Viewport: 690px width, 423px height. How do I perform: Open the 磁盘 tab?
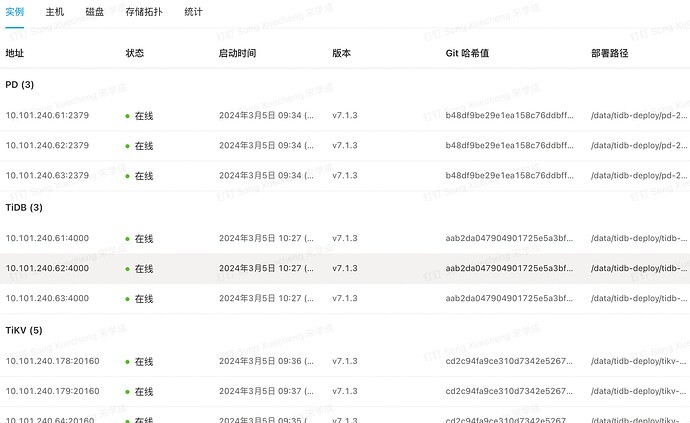point(95,12)
